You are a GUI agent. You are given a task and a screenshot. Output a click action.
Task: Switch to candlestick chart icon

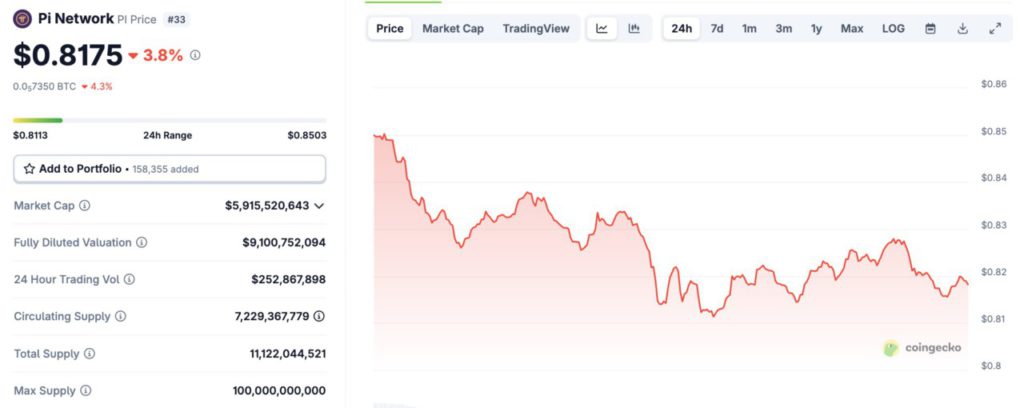(x=634, y=29)
